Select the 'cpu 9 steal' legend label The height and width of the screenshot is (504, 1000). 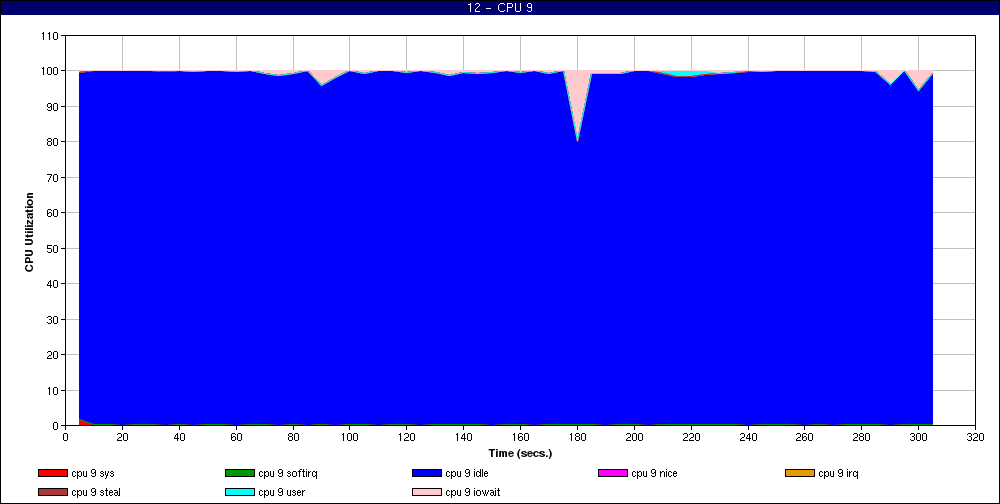pos(96,493)
